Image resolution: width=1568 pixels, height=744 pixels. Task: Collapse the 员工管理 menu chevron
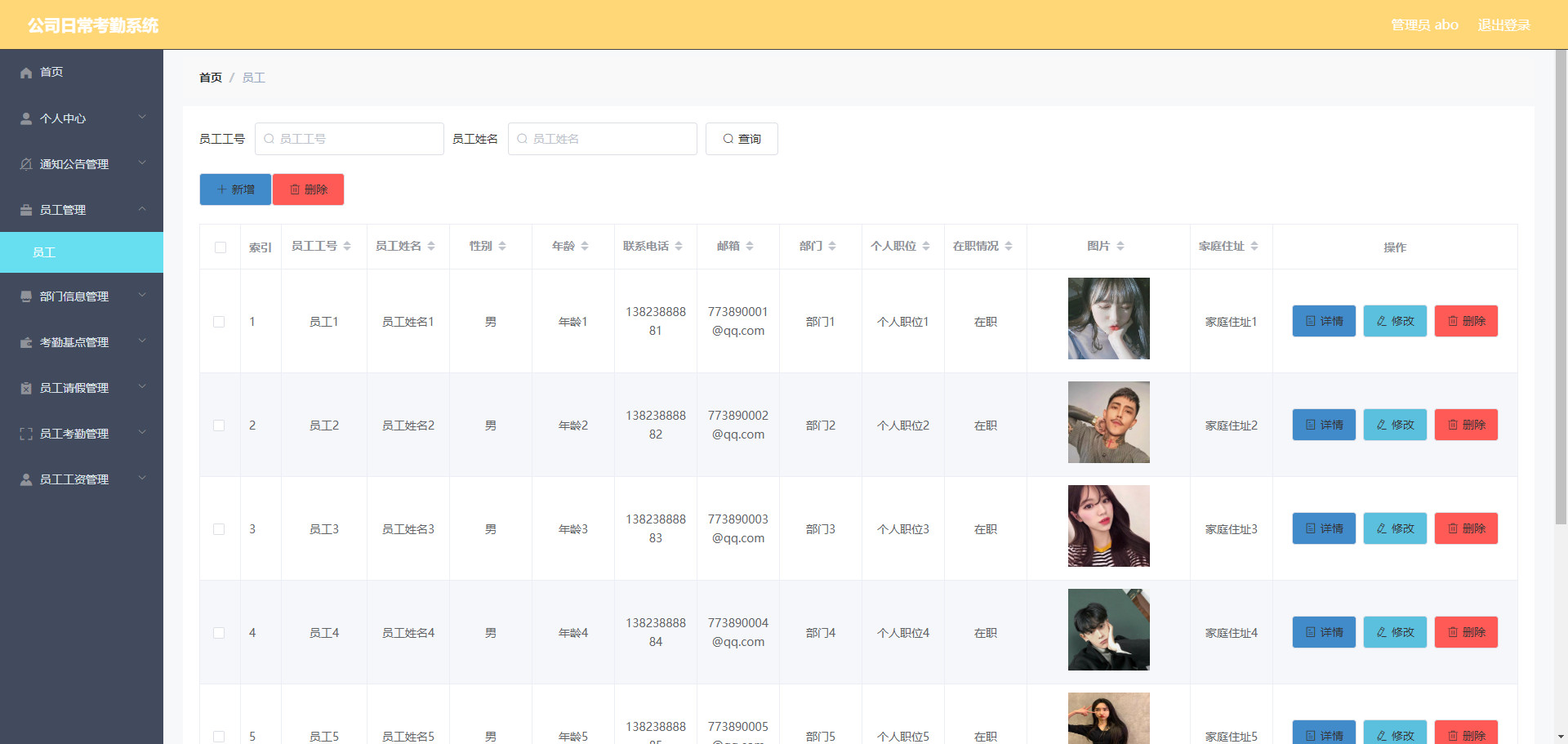(142, 209)
